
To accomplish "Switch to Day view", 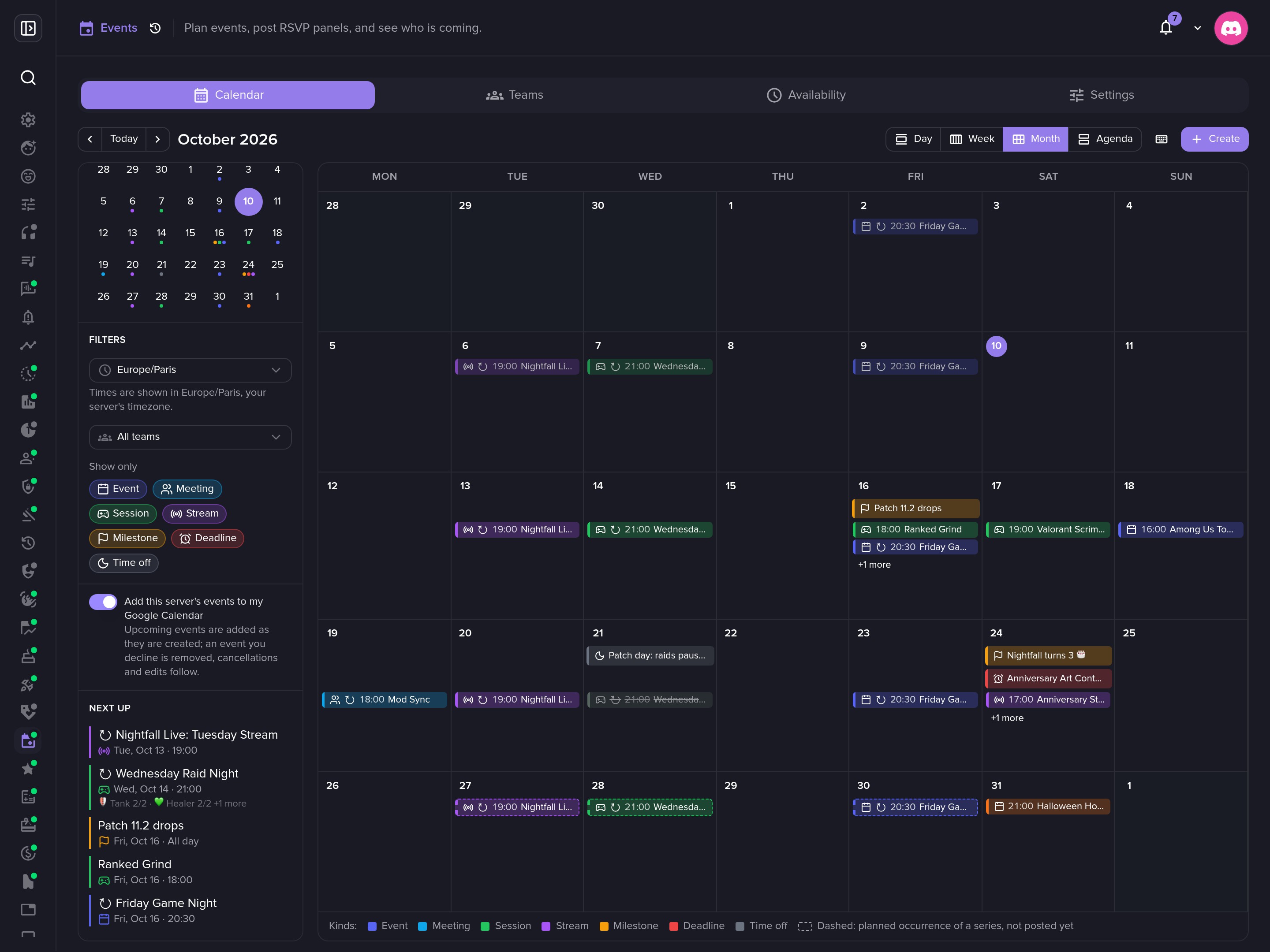I will tap(913, 139).
